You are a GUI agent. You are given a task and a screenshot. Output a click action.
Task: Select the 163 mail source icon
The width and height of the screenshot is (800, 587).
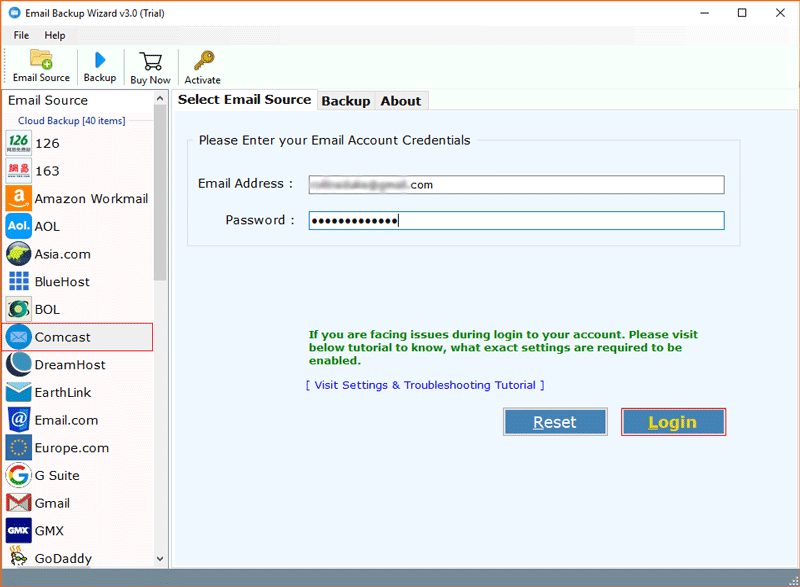click(x=18, y=170)
